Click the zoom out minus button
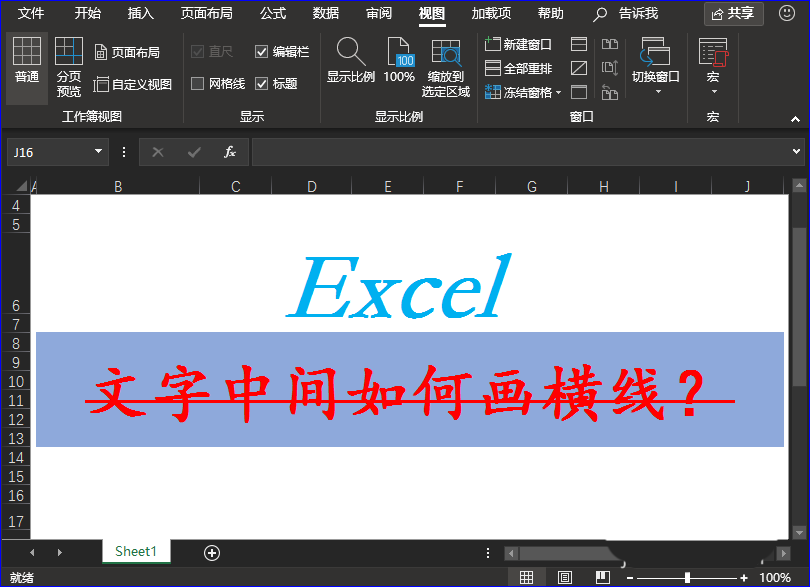 (630, 578)
